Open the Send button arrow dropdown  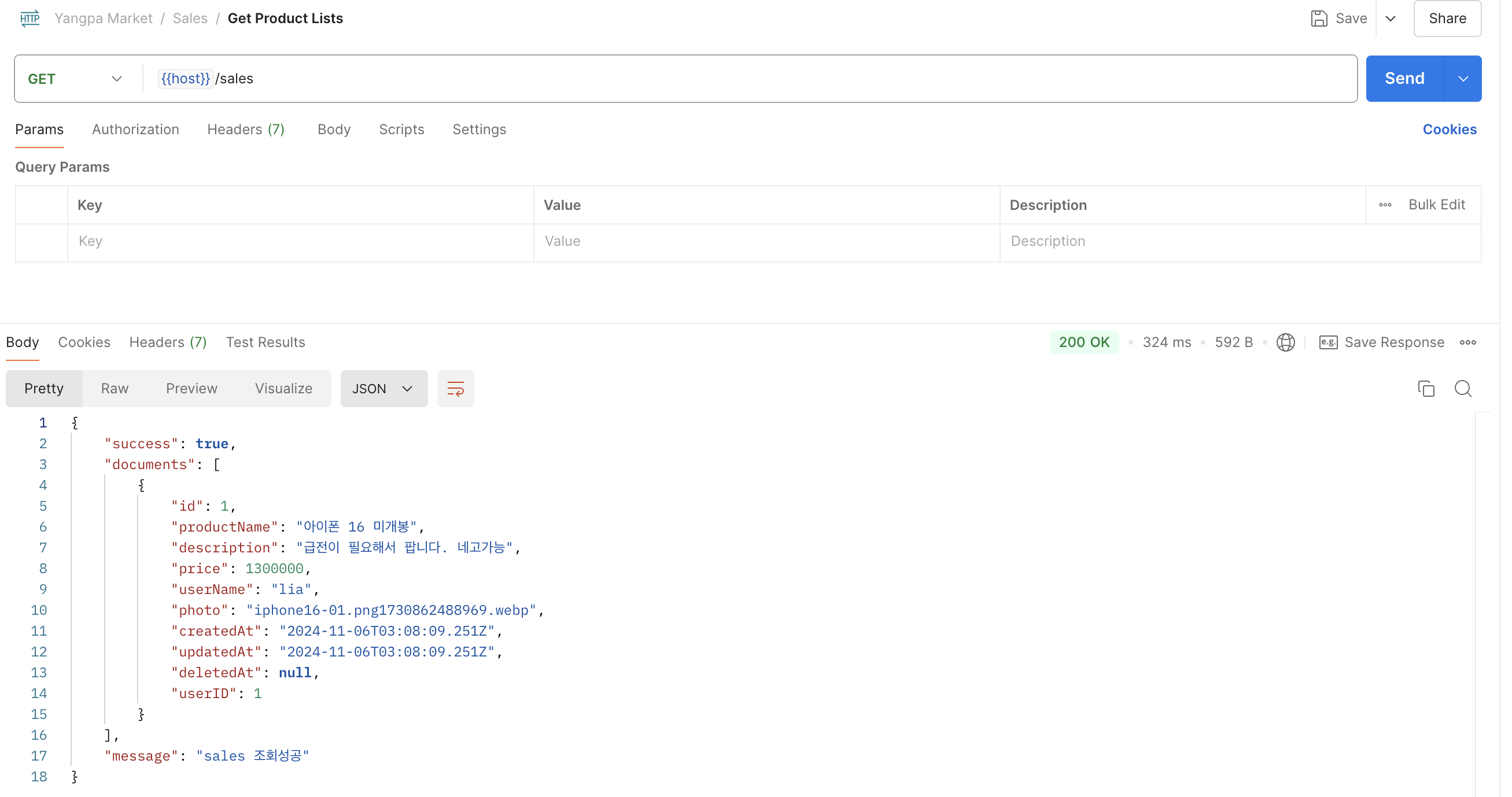(1463, 79)
